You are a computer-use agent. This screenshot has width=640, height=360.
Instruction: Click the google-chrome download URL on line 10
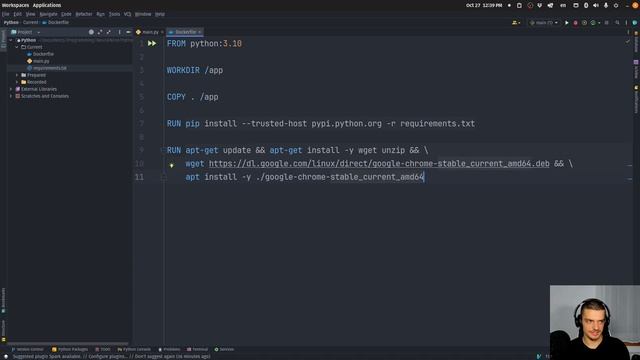379,164
